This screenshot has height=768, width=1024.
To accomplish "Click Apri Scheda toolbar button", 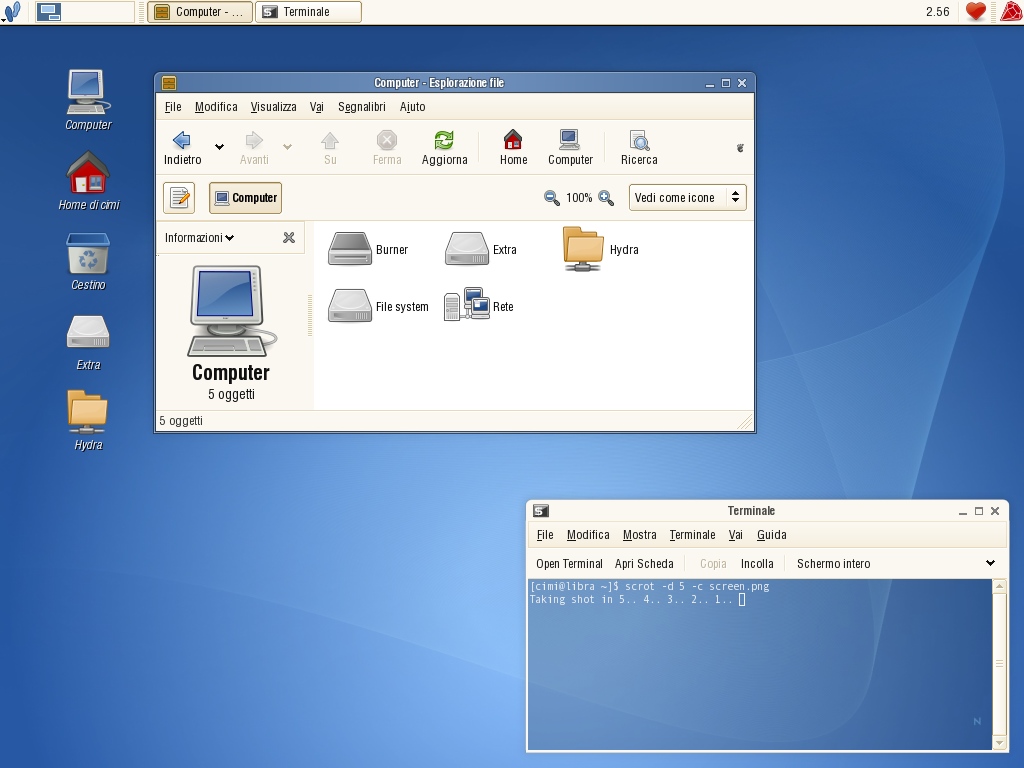I will pos(644,564).
